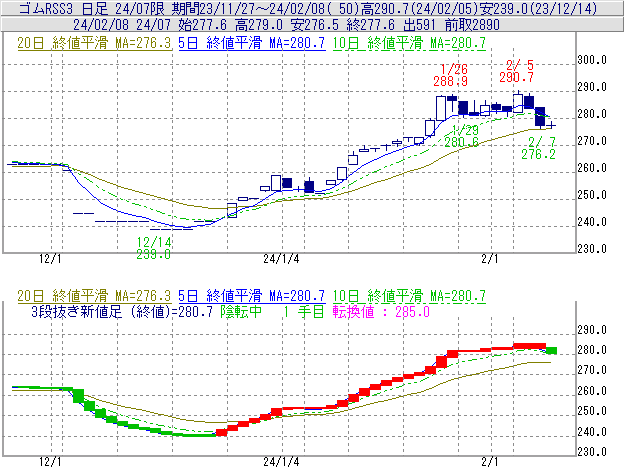
Task: Click the 終277.6 closing price in quote line
Action: pos(371,25)
